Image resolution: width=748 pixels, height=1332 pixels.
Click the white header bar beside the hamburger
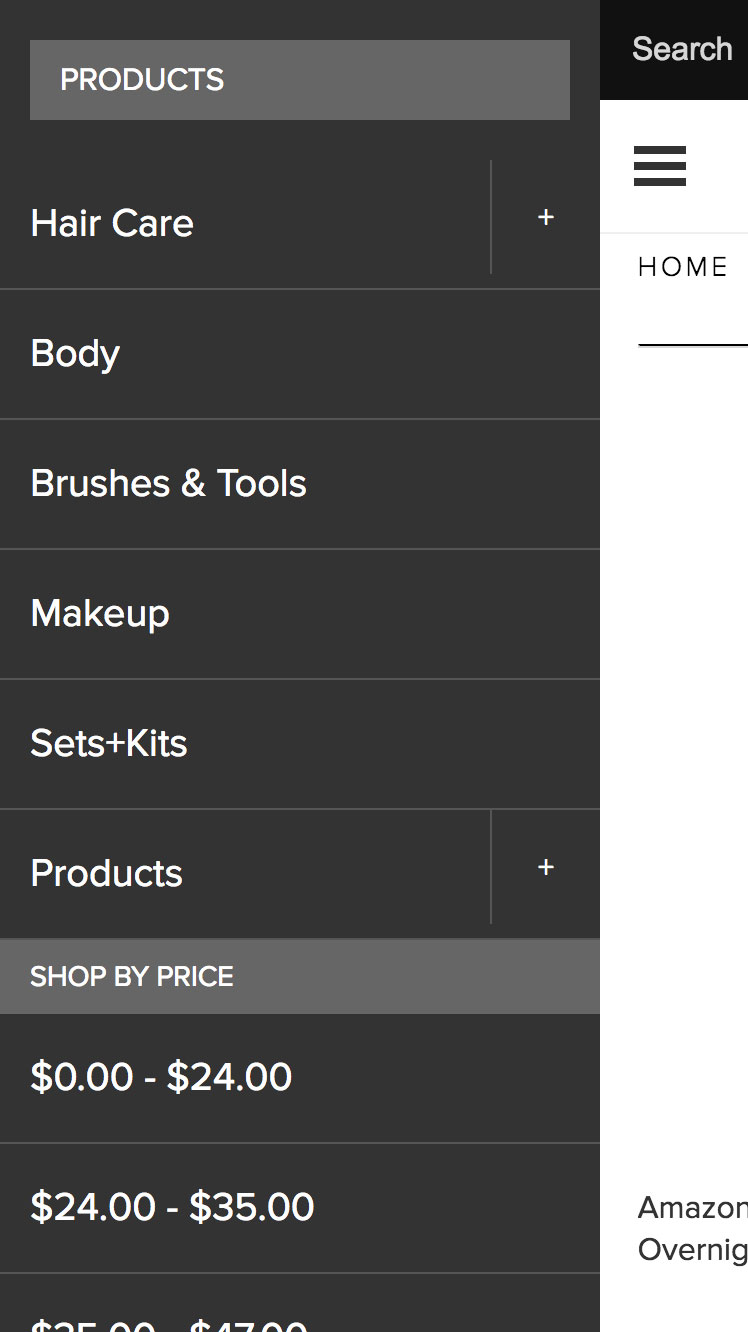[722, 166]
